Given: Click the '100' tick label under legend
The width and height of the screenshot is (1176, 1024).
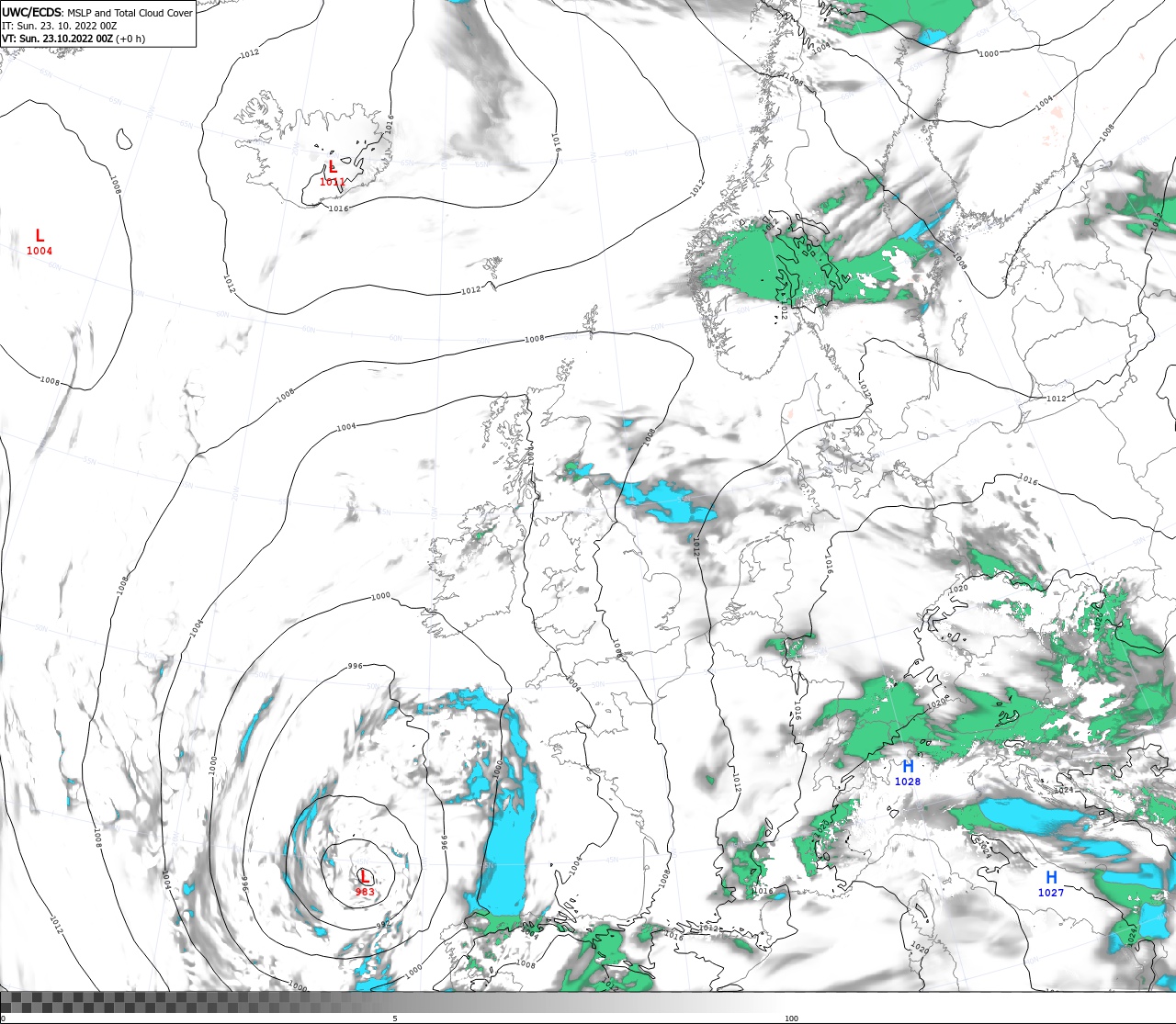Looking at the screenshot, I should click(x=791, y=1018).
